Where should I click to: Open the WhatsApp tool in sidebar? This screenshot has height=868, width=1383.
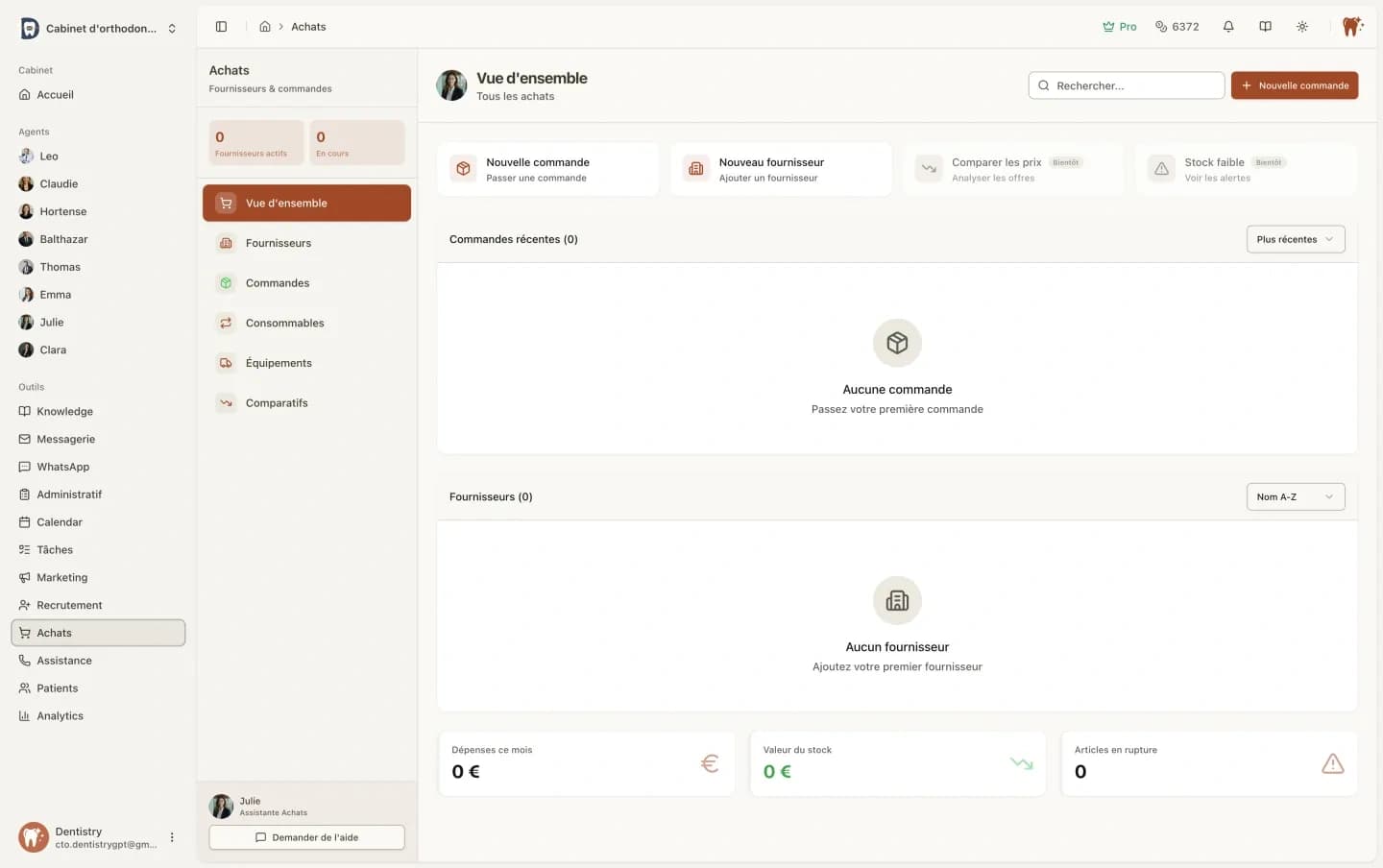click(x=62, y=467)
